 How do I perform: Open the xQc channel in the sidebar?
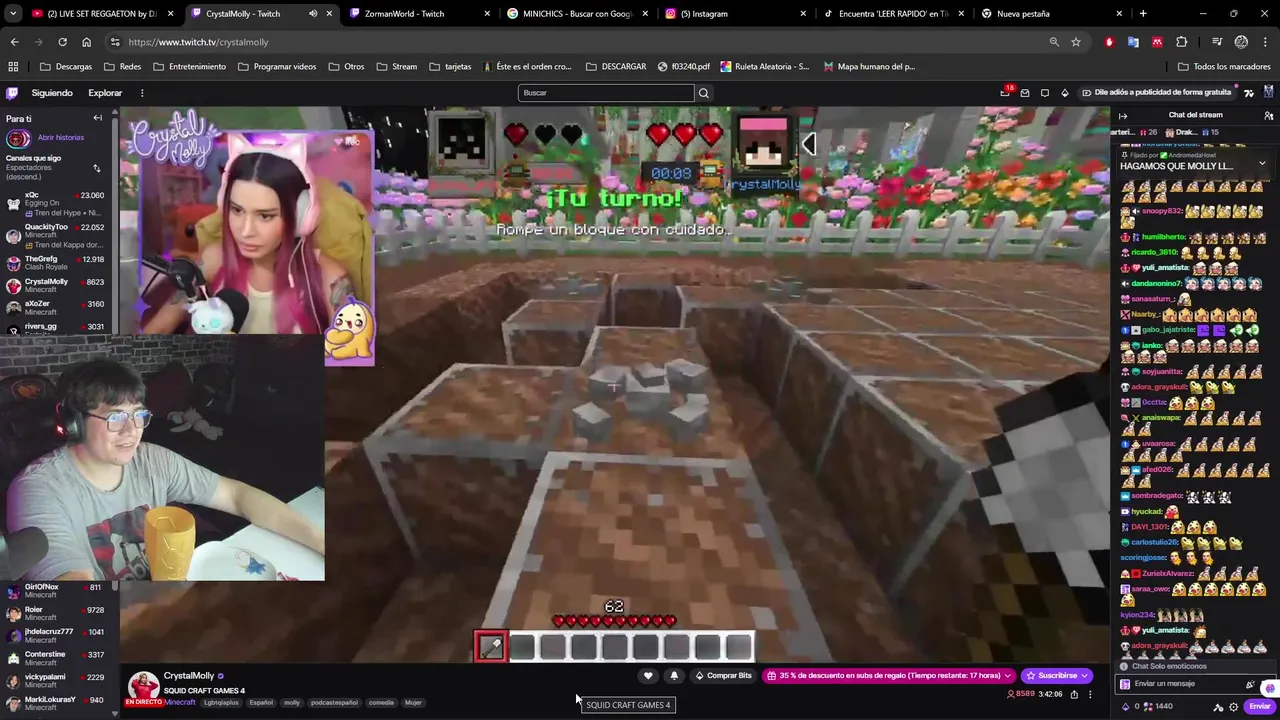pyautogui.click(x=56, y=204)
